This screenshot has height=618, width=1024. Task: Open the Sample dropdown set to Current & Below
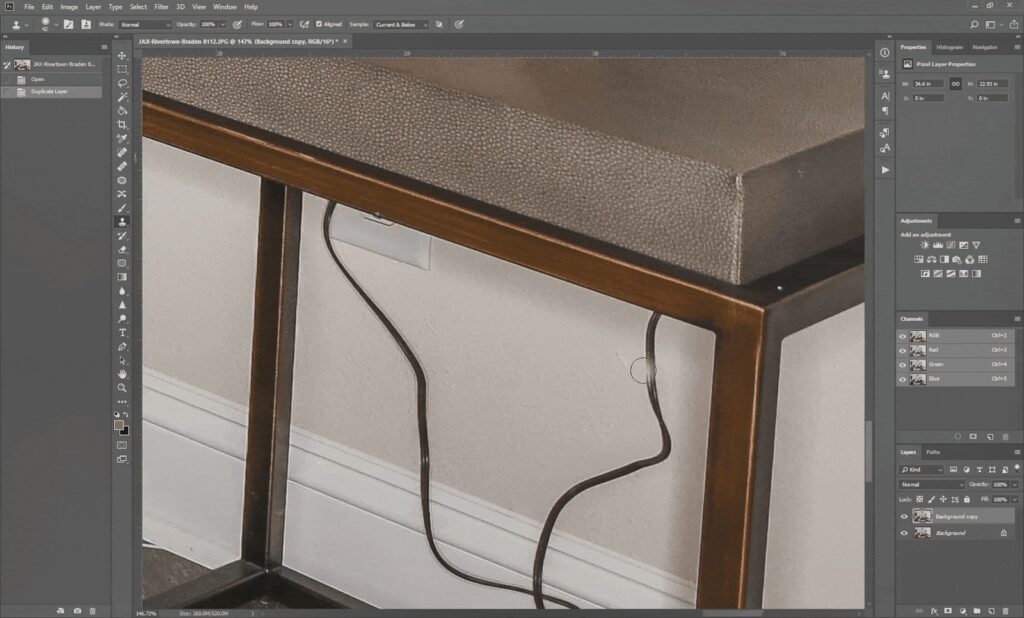(401, 24)
